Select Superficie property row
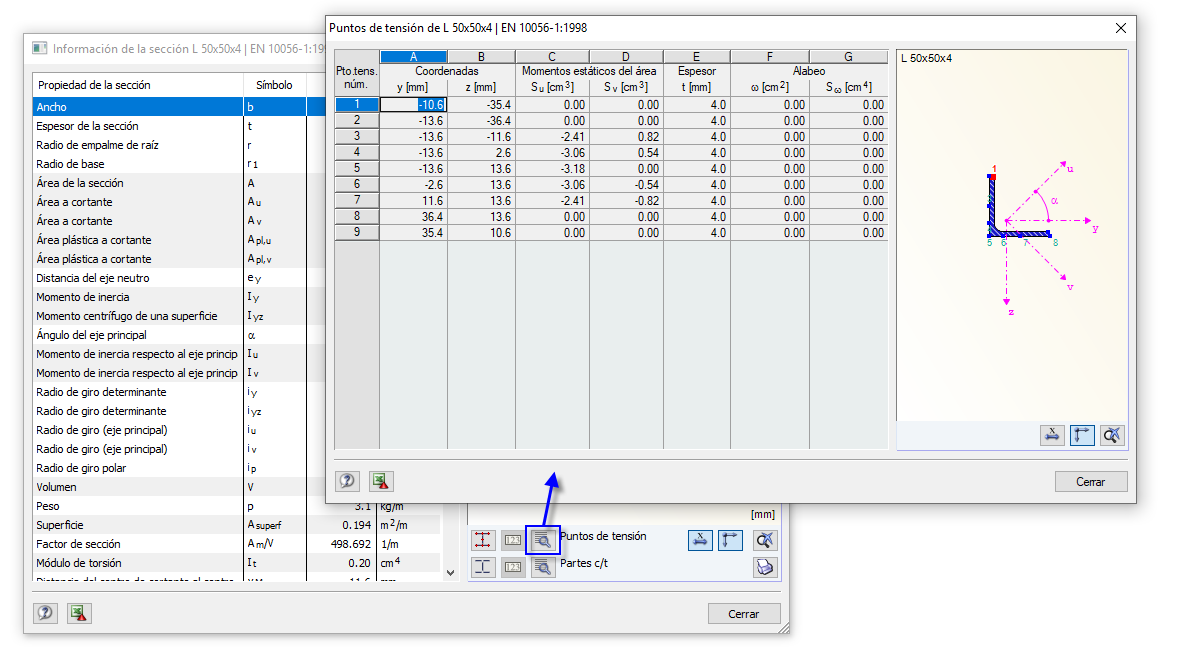This screenshot has width=1193, height=665. tap(237, 525)
